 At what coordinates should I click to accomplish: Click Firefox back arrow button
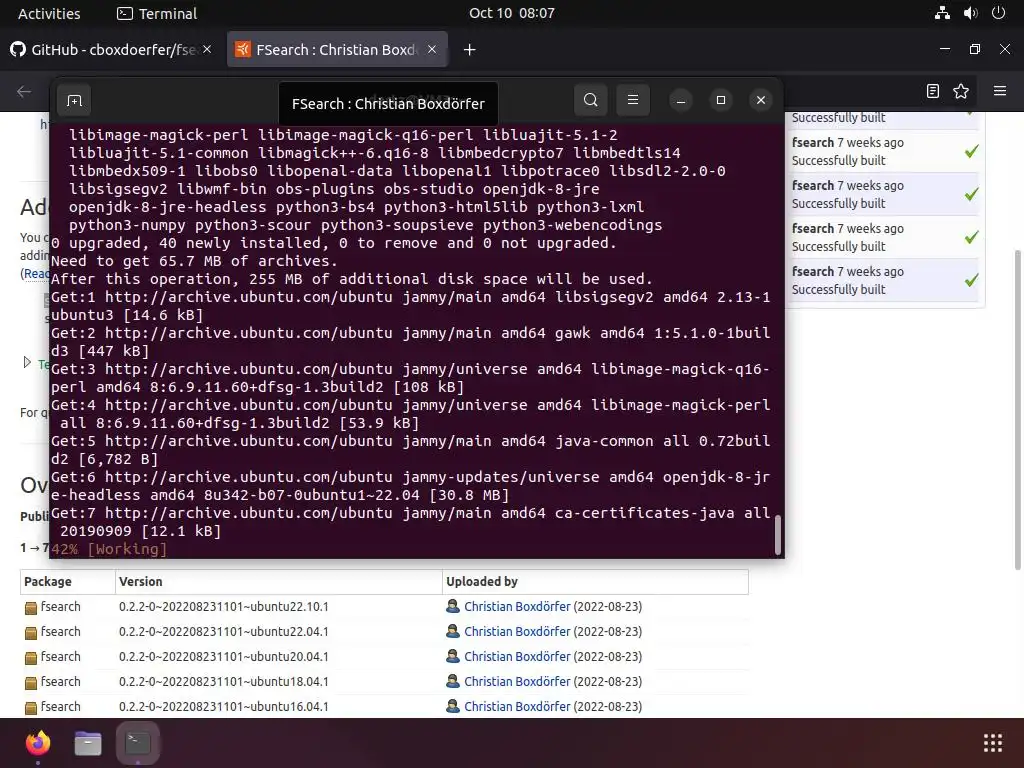point(24,91)
